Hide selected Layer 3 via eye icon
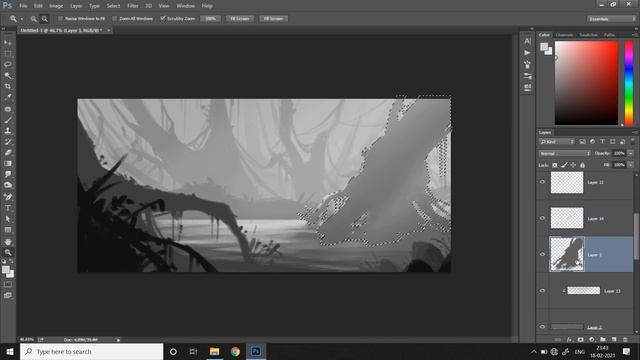The height and width of the screenshot is (360, 640). click(x=542, y=254)
